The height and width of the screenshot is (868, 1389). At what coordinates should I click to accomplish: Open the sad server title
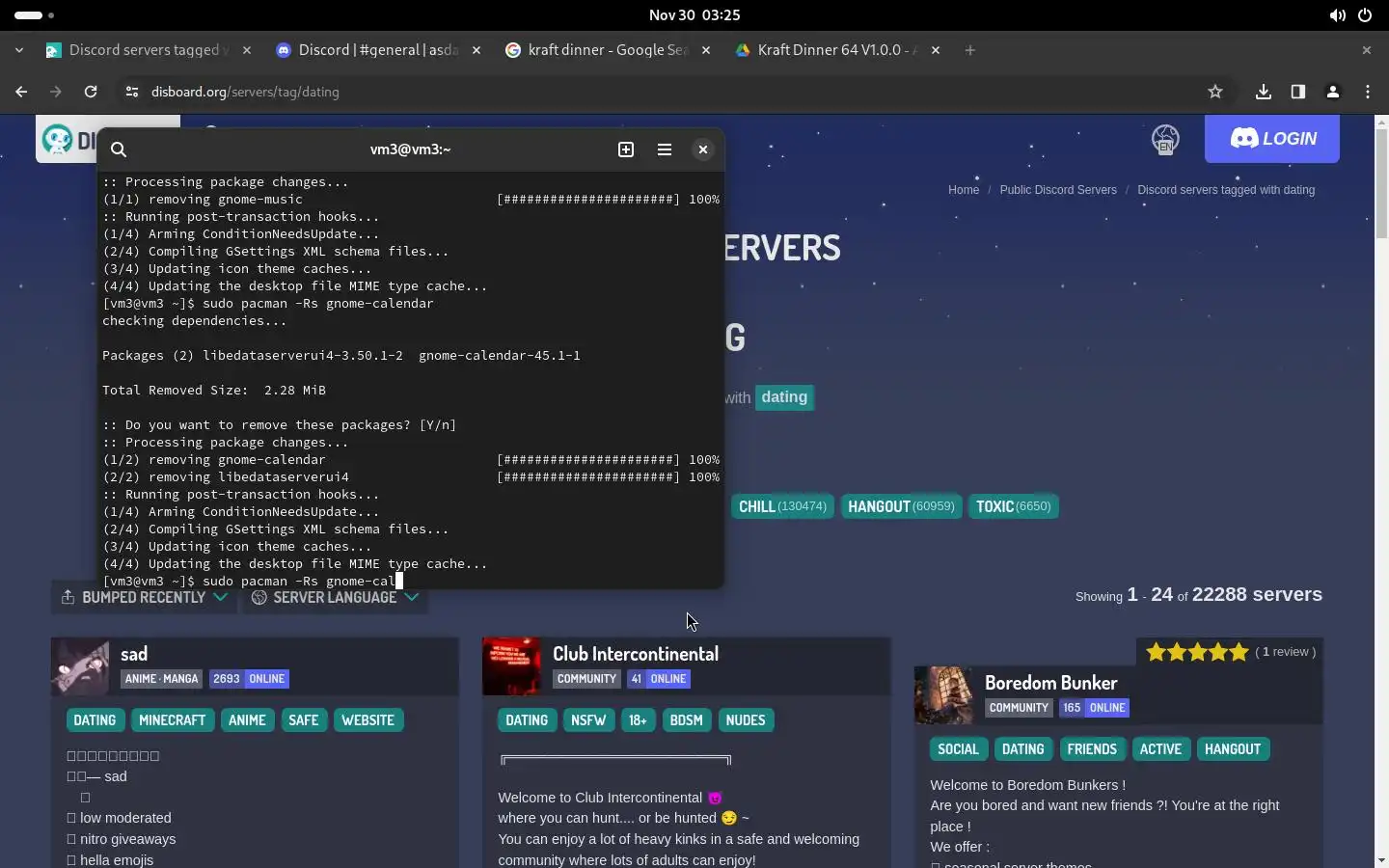(134, 654)
